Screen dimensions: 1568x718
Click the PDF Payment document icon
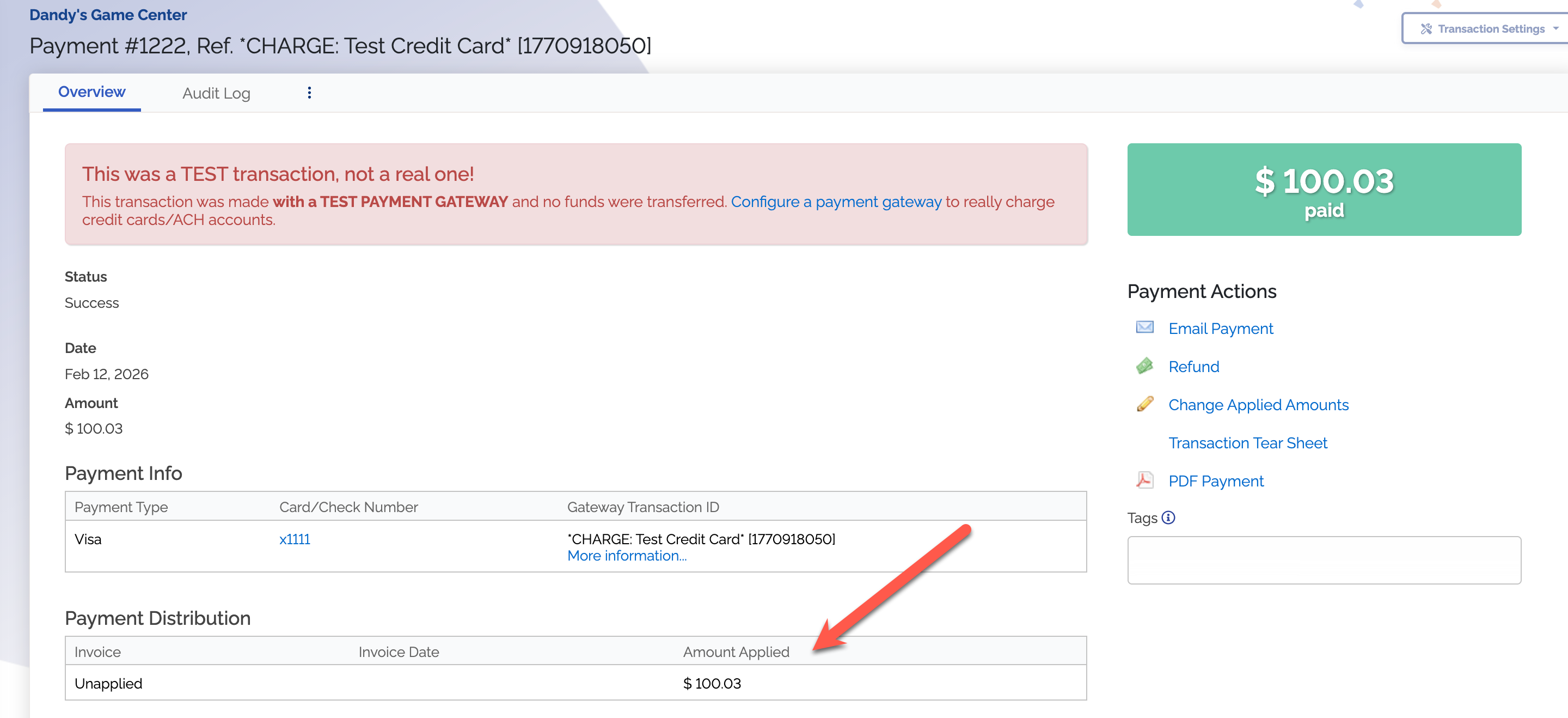click(1144, 480)
